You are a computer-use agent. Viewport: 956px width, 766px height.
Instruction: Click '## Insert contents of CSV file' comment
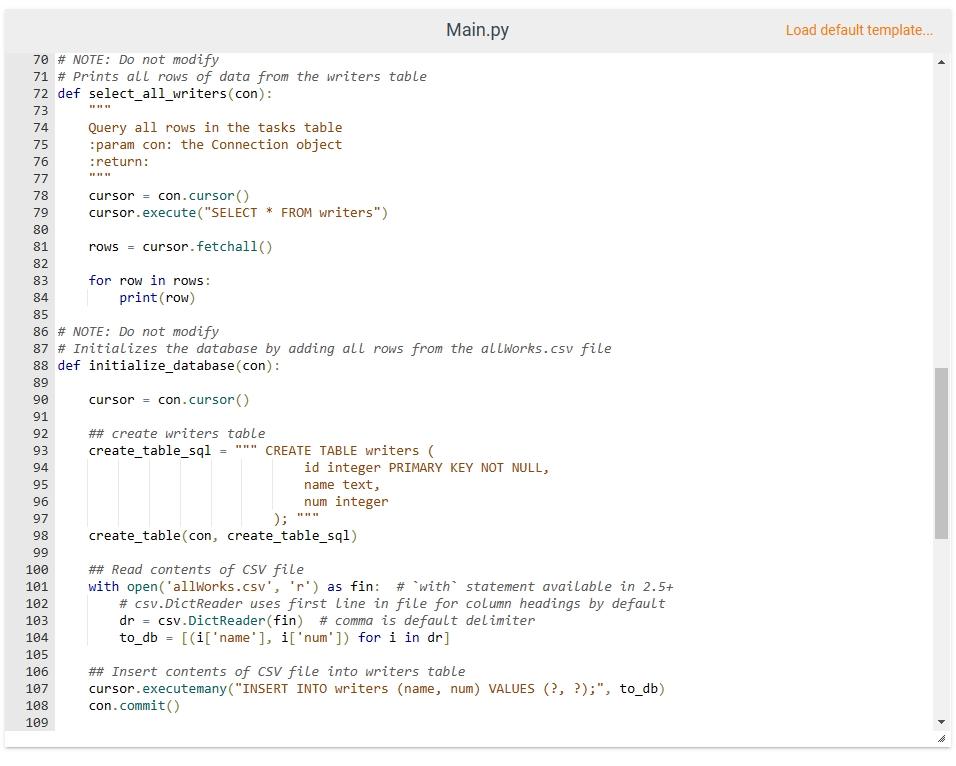pyautogui.click(x=276, y=671)
